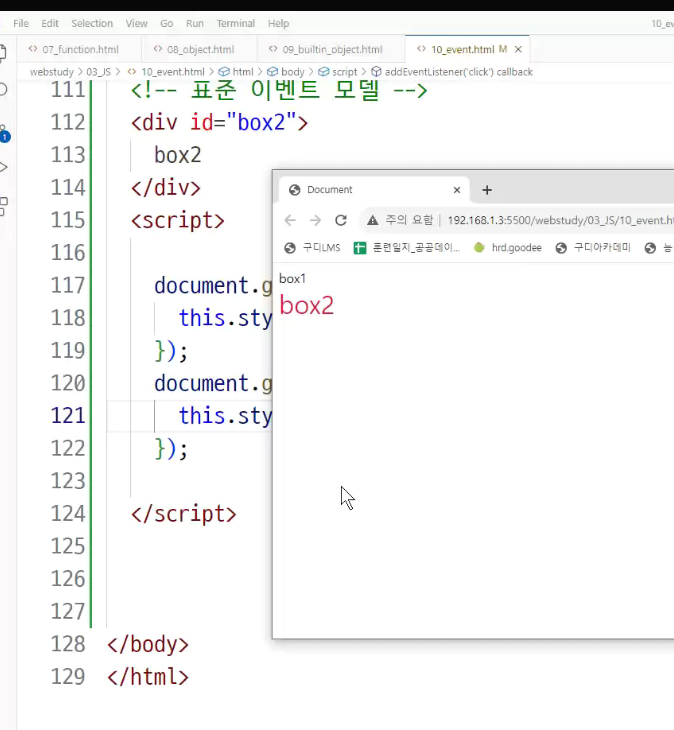Open the View menu
The width and height of the screenshot is (674, 730).
[x=136, y=23]
